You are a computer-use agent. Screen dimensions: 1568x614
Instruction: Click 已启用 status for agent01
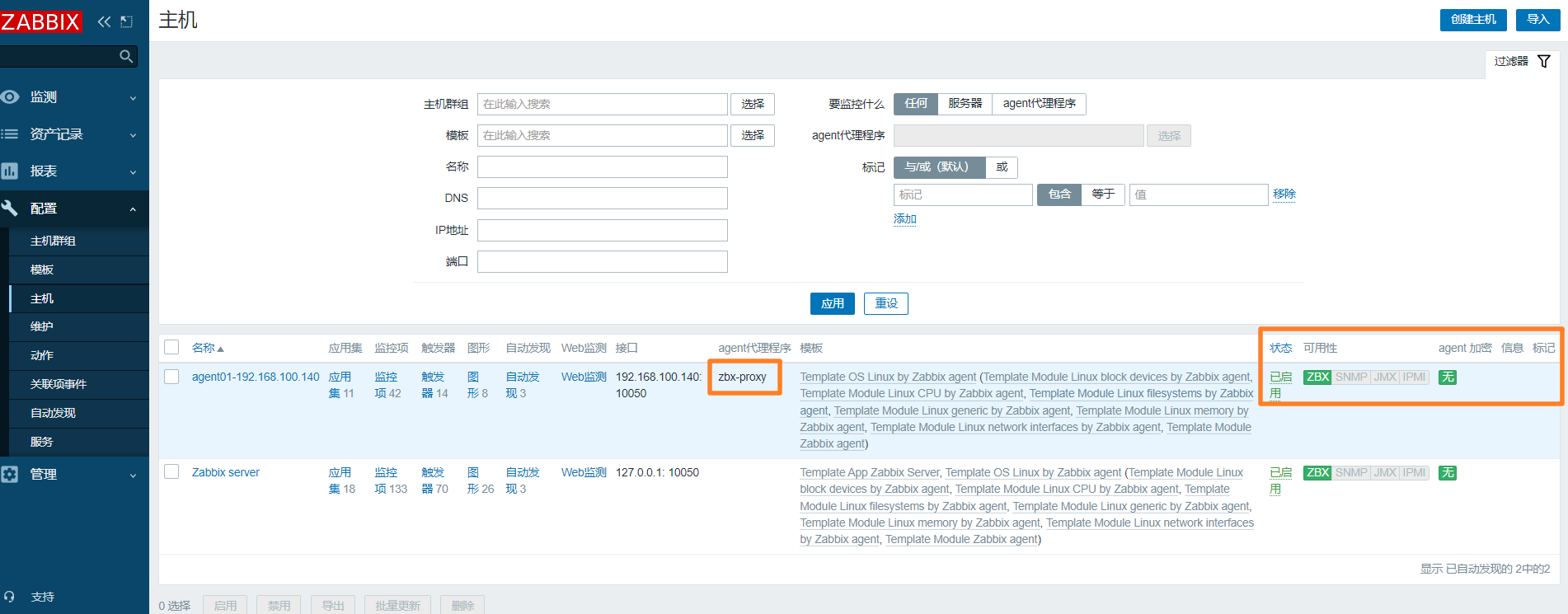pos(1281,385)
